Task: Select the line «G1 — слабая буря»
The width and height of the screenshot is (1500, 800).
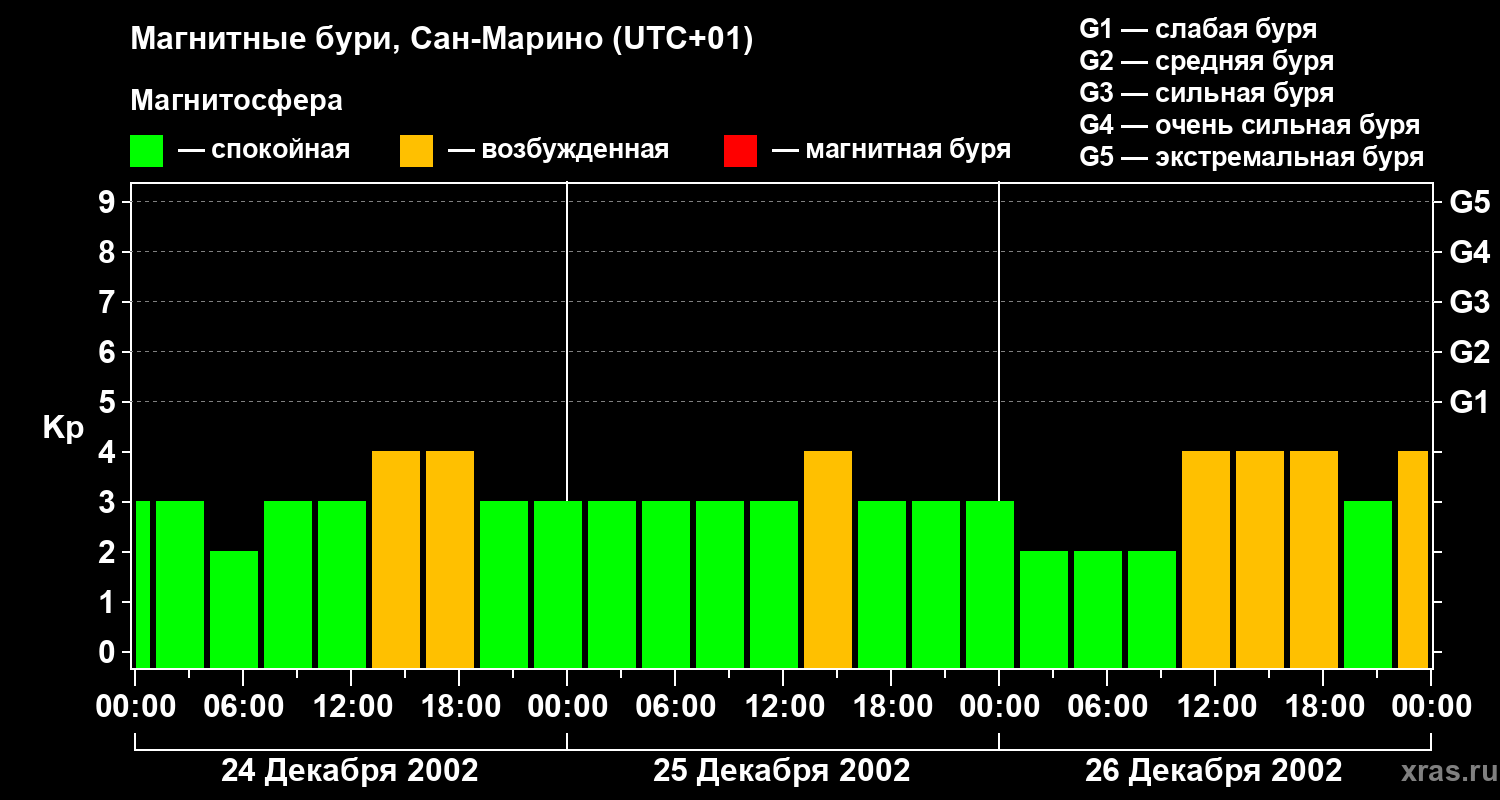Action: 1198,29
